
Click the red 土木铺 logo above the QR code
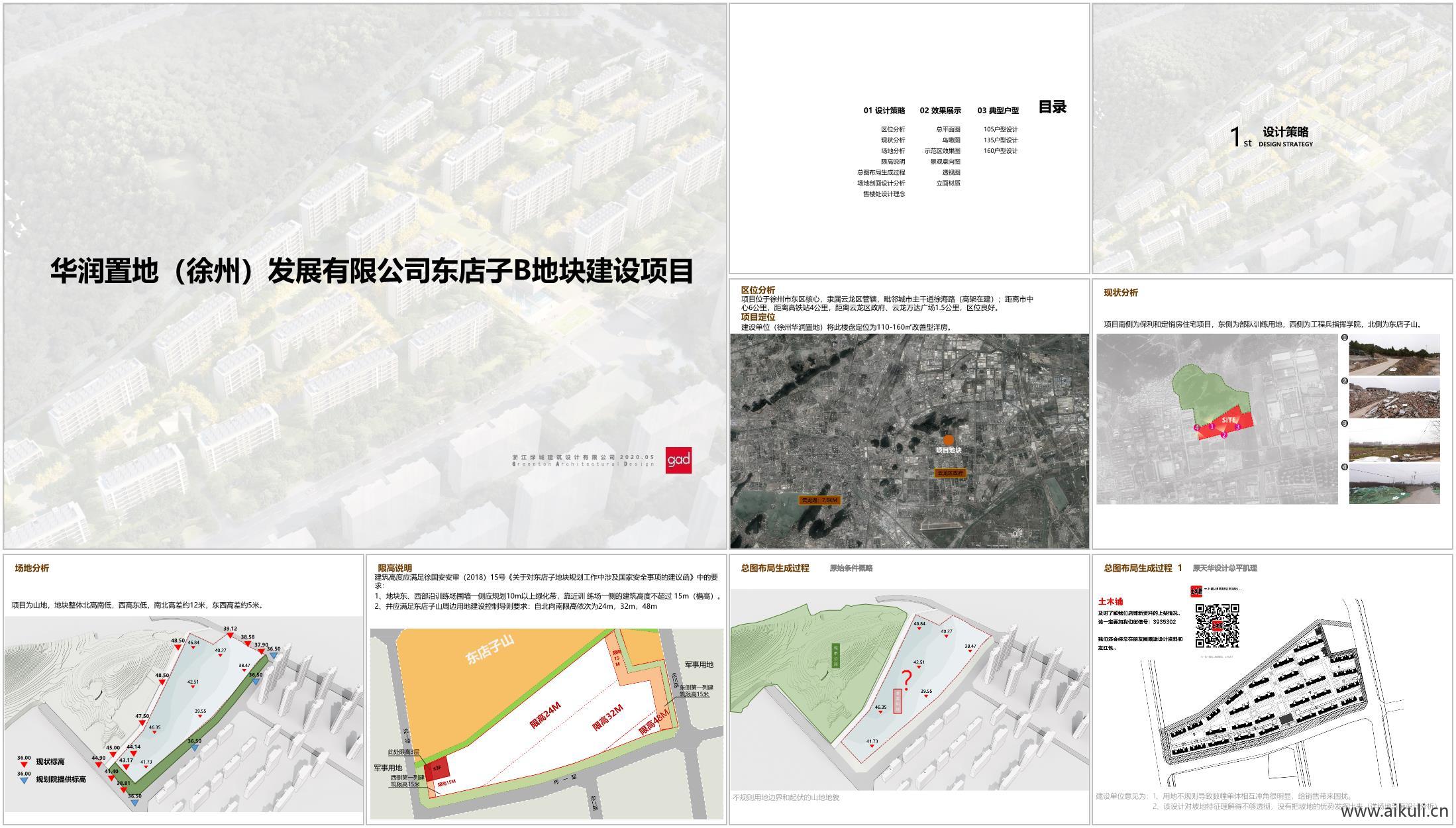tap(1196, 591)
